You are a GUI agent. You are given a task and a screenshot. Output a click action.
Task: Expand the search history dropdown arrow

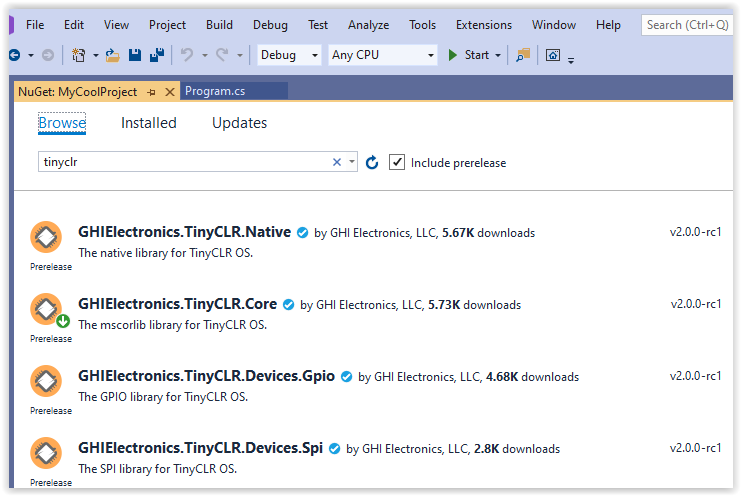[x=352, y=162]
